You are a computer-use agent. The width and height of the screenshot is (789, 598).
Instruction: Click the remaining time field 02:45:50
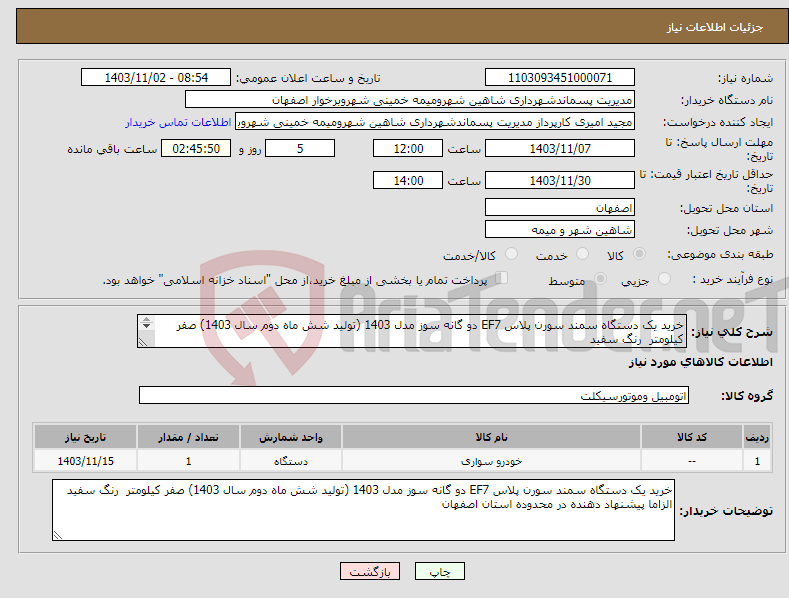tap(196, 148)
